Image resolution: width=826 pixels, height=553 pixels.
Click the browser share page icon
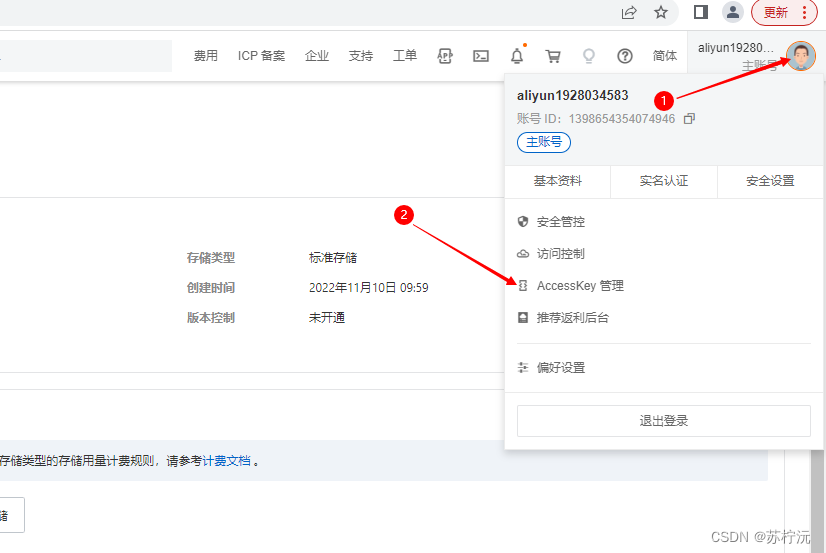pyautogui.click(x=628, y=12)
